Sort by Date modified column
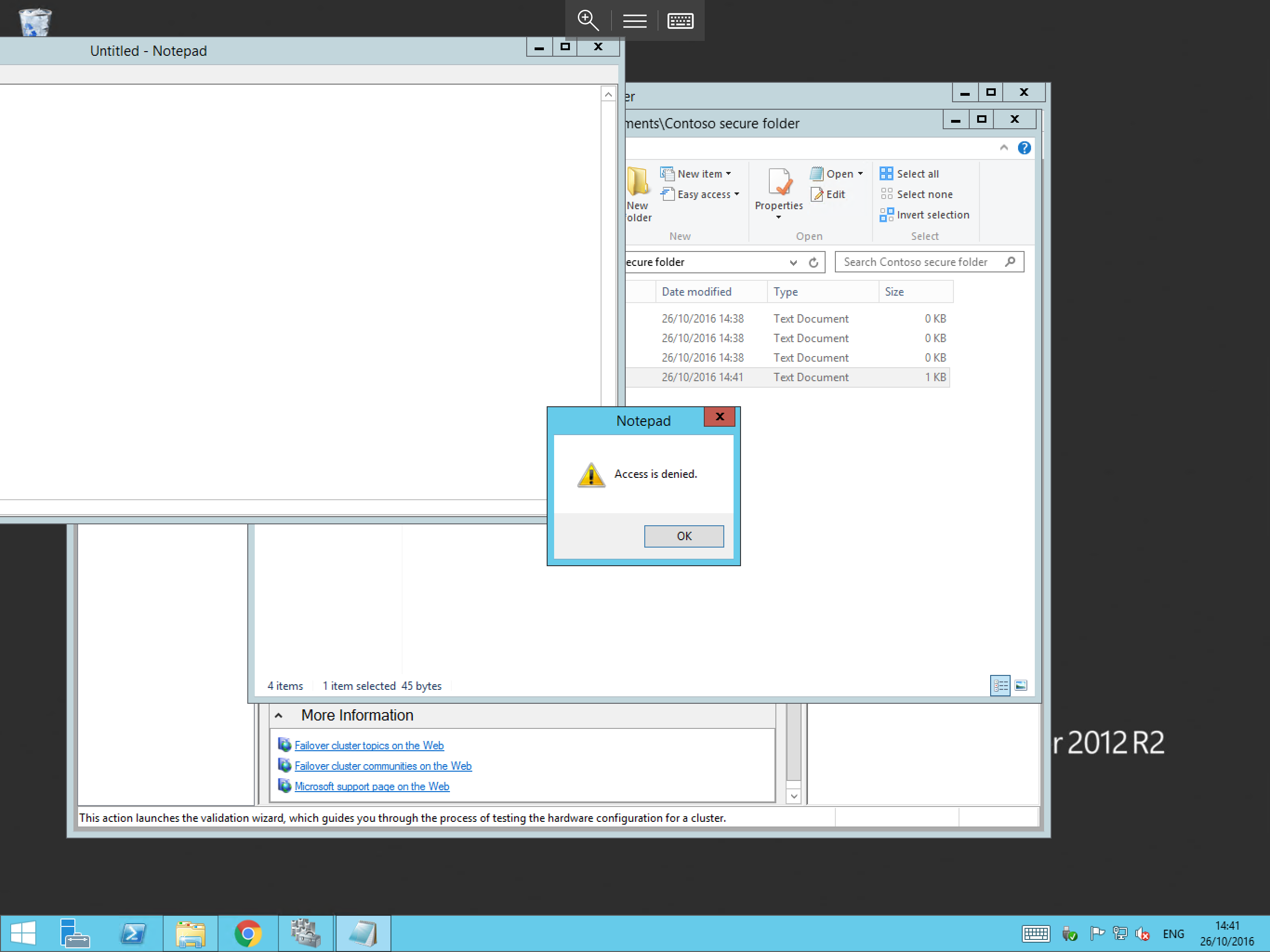The height and width of the screenshot is (952, 1270). pyautogui.click(x=696, y=291)
